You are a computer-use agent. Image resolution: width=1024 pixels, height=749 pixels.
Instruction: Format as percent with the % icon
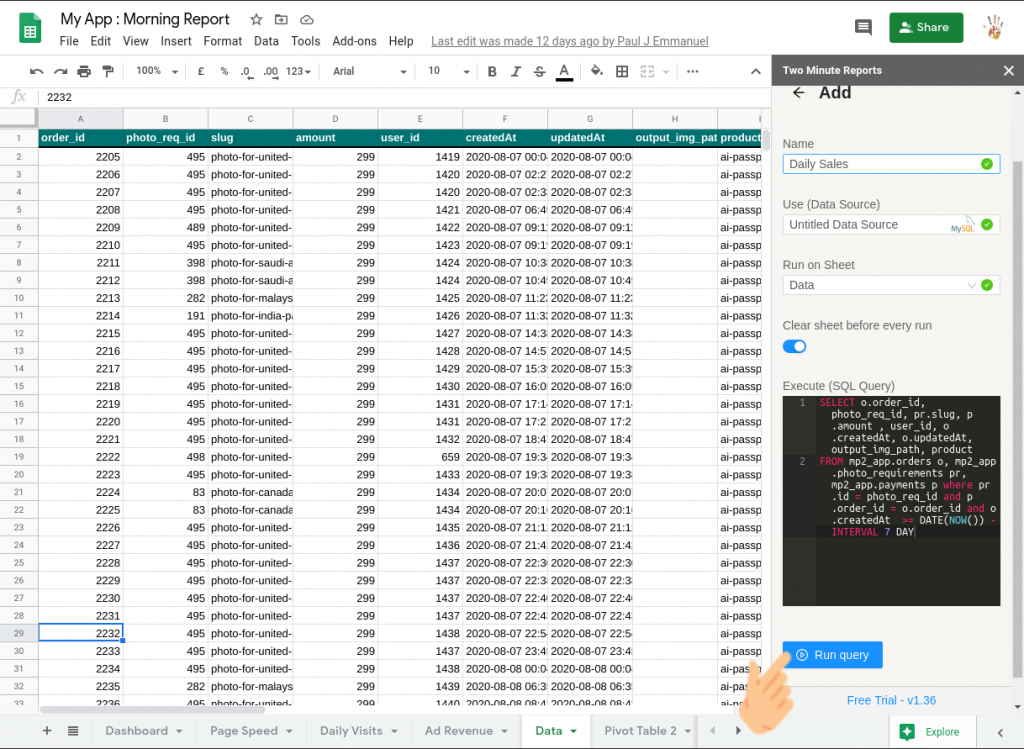click(x=224, y=71)
